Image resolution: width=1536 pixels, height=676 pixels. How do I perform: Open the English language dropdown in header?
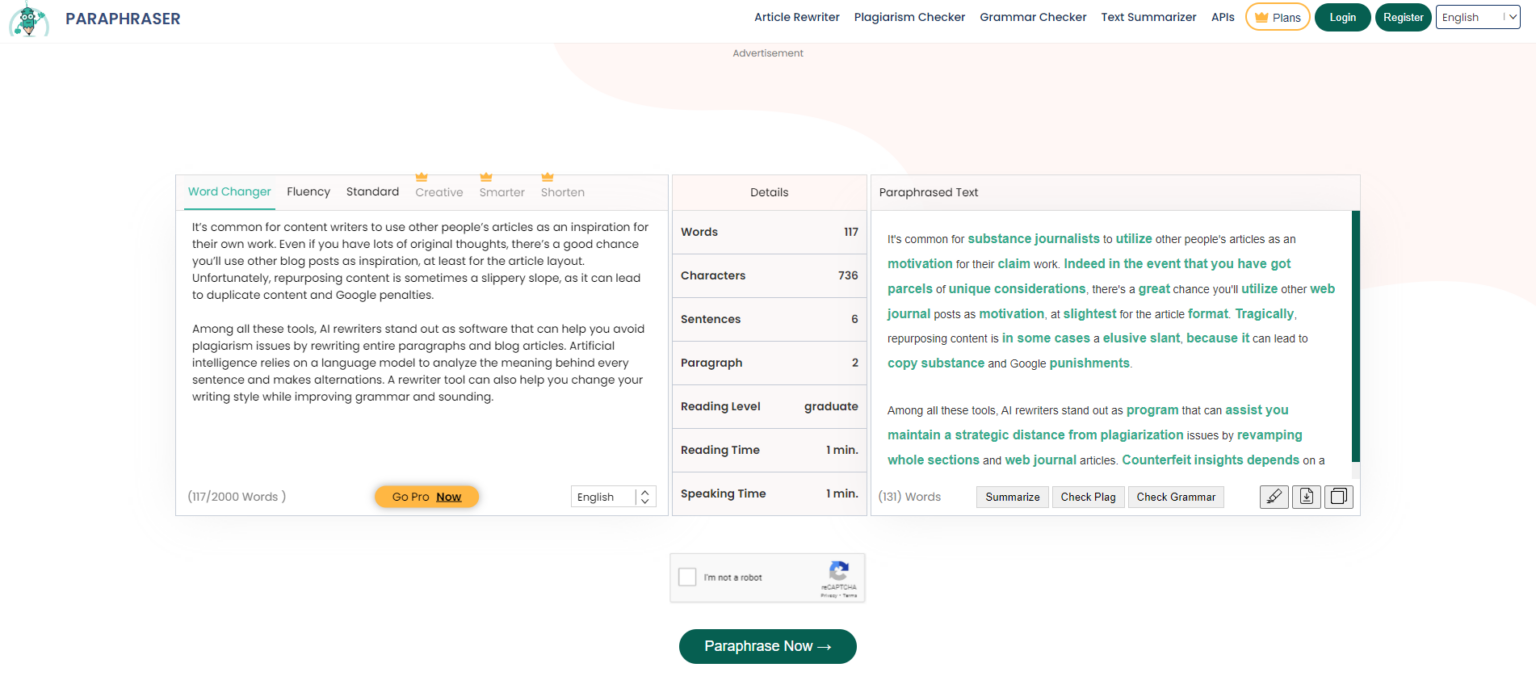click(1477, 17)
